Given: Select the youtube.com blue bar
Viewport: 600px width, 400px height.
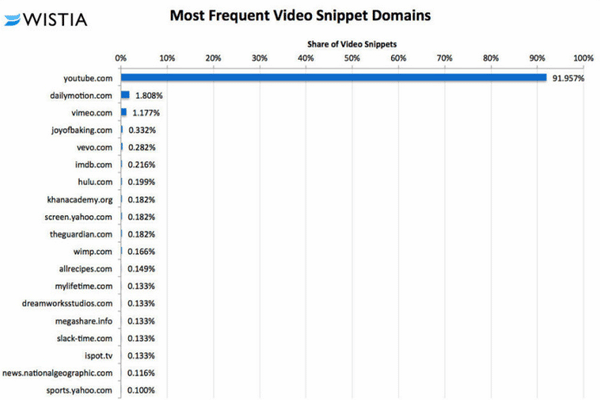Looking at the screenshot, I should 334,78.
